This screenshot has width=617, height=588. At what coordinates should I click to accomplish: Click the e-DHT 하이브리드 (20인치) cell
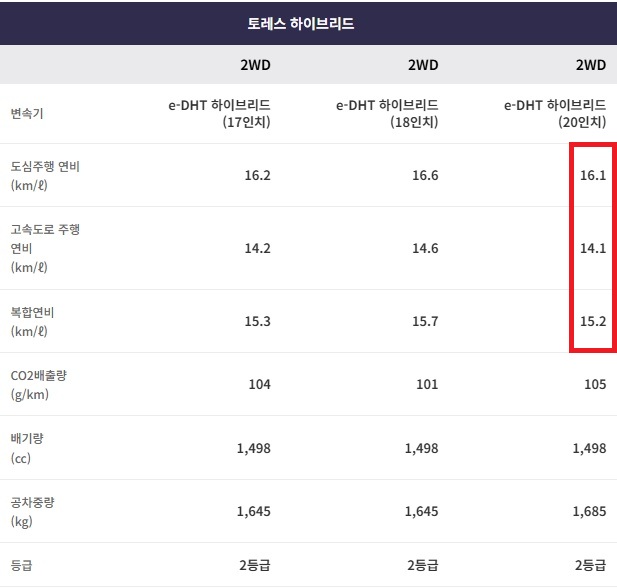pos(555,113)
